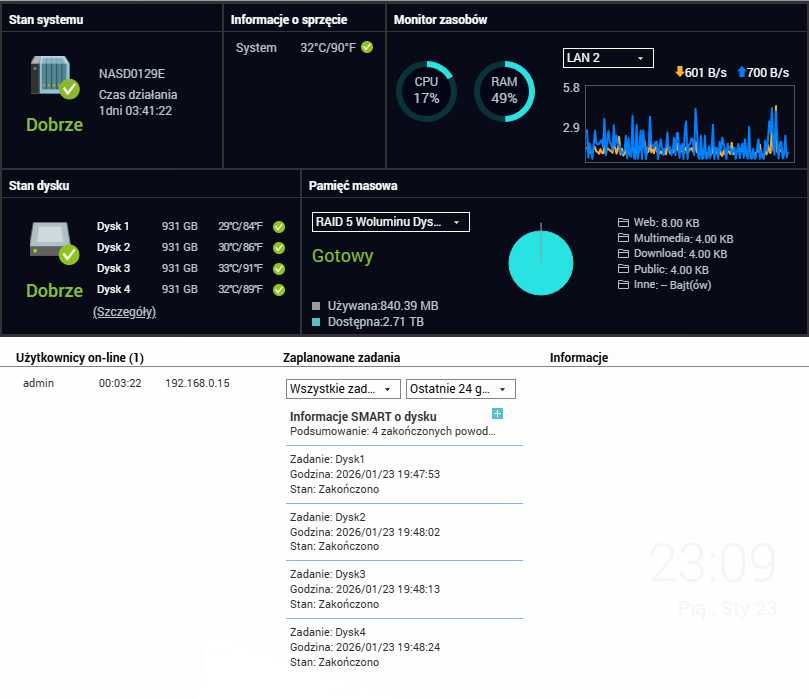Click the Informacje o sprzęcie panel header
The image size is (809, 699).
pyautogui.click(x=289, y=20)
